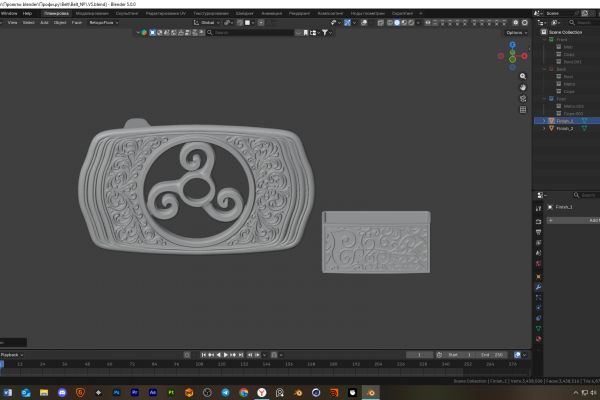Toggle the overlays button in viewport header

pyautogui.click(x=364, y=23)
